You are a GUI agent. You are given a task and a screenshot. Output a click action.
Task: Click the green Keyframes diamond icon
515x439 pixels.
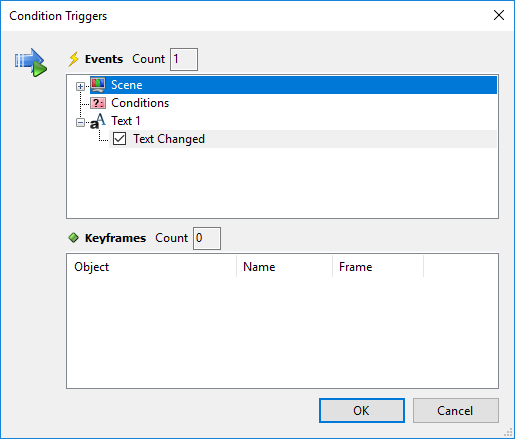click(73, 238)
